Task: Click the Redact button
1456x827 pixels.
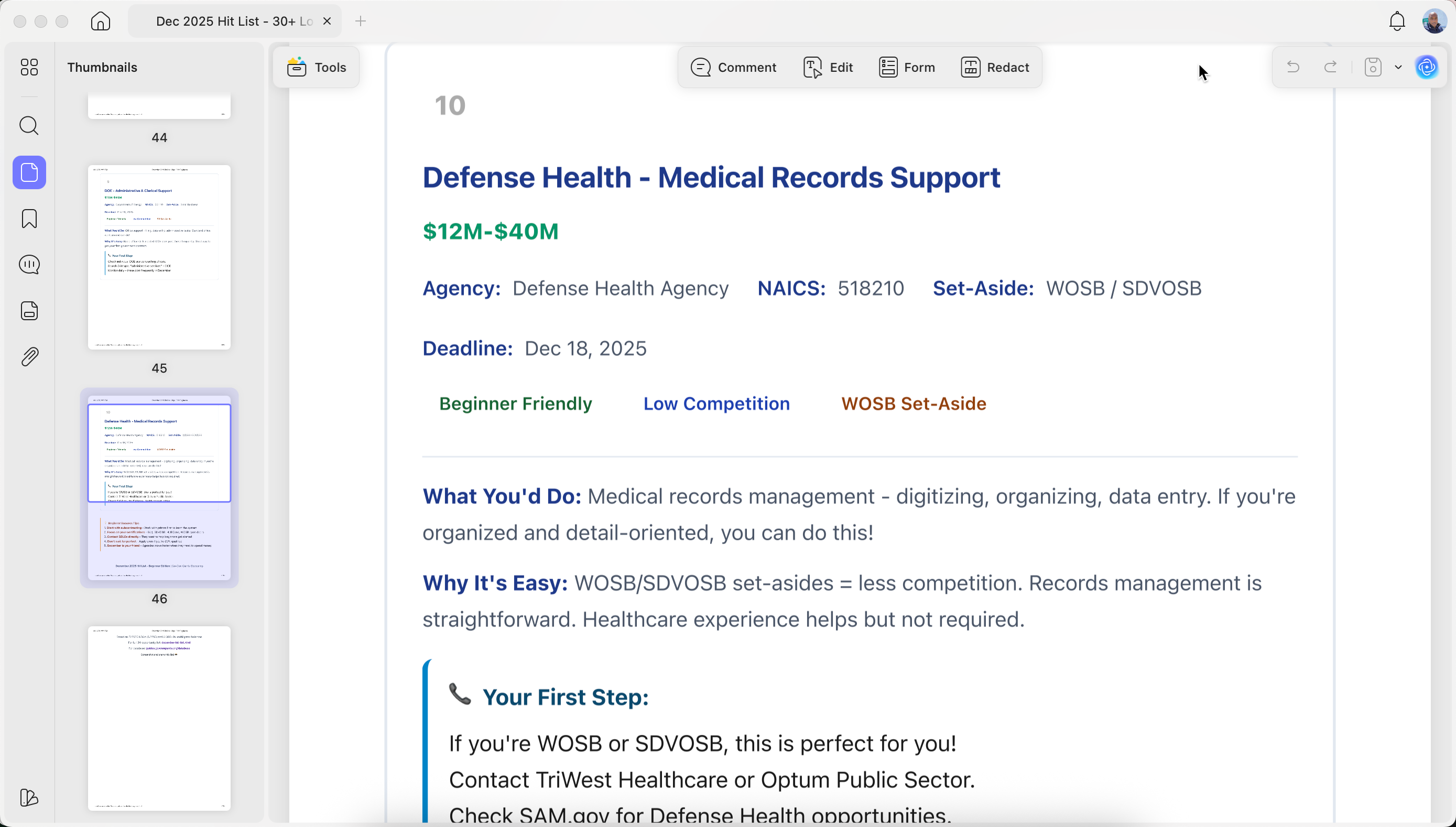Action: (x=994, y=68)
